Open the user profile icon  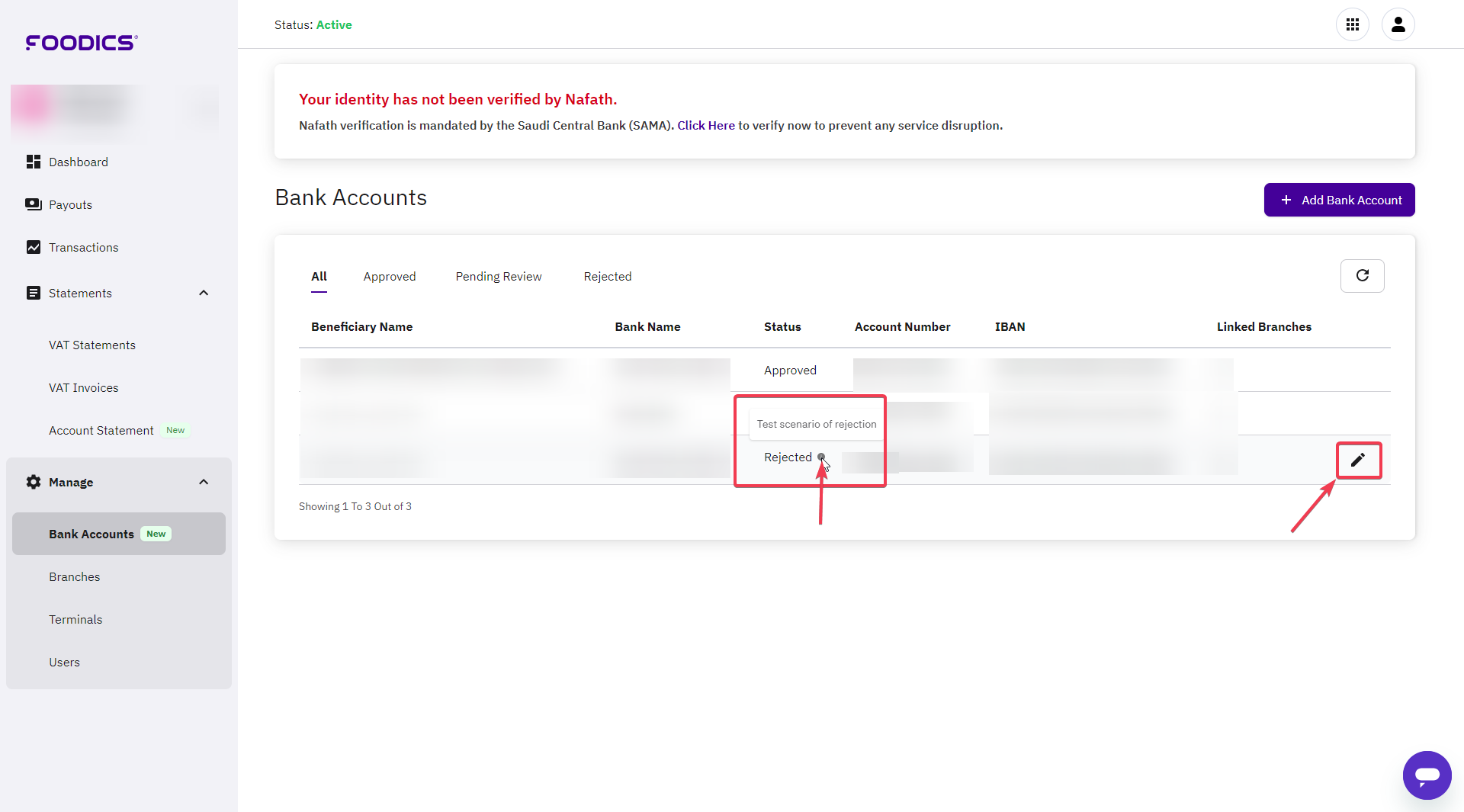coord(1398,24)
